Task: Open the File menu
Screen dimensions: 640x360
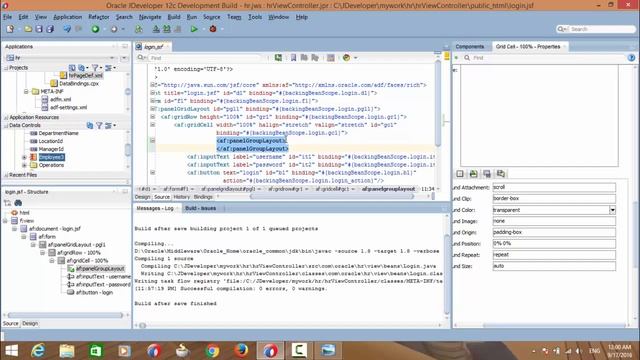Action: tap(7, 17)
